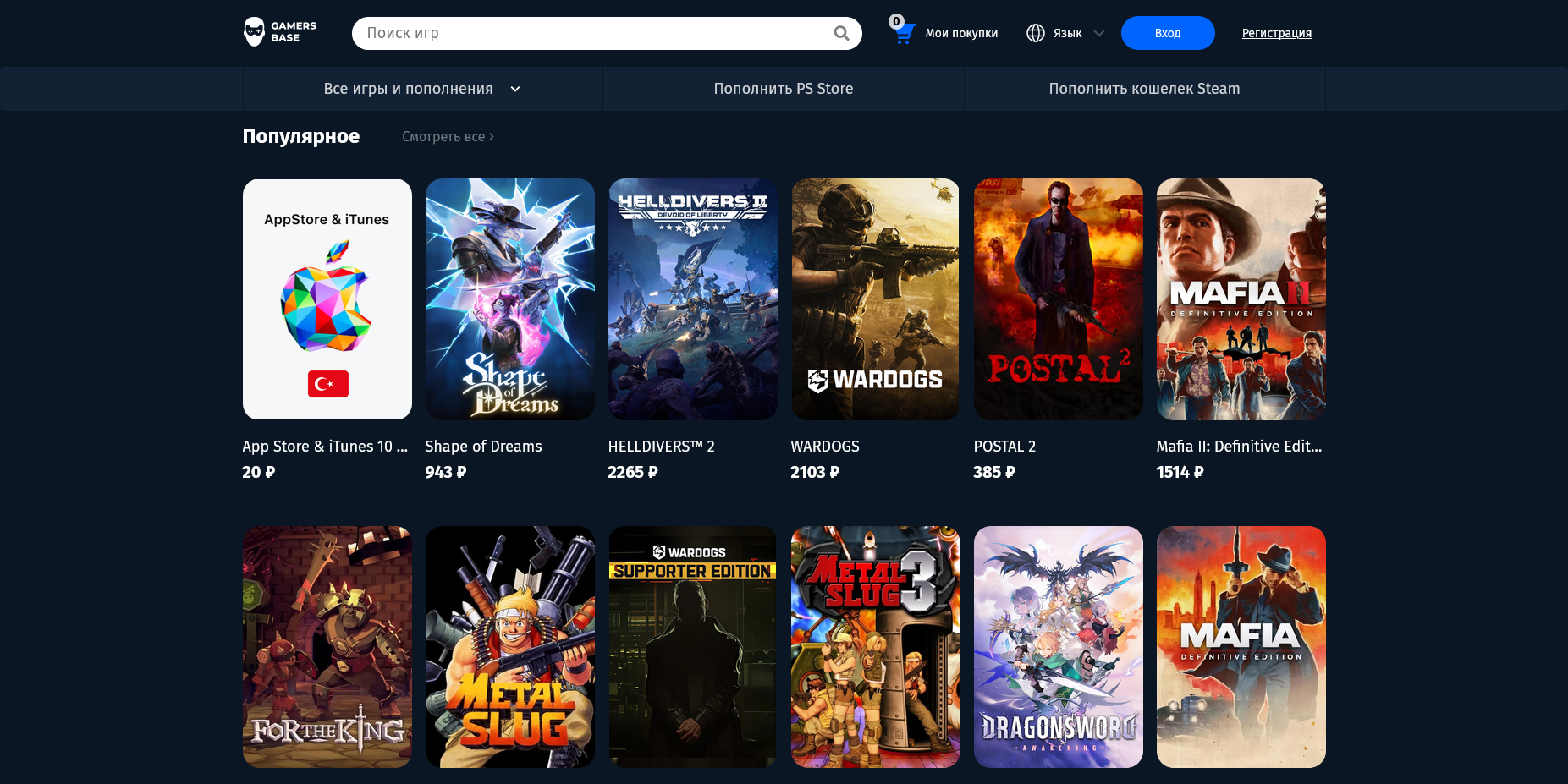Open the shopping cart icon
The image size is (1568, 784).
click(904, 34)
